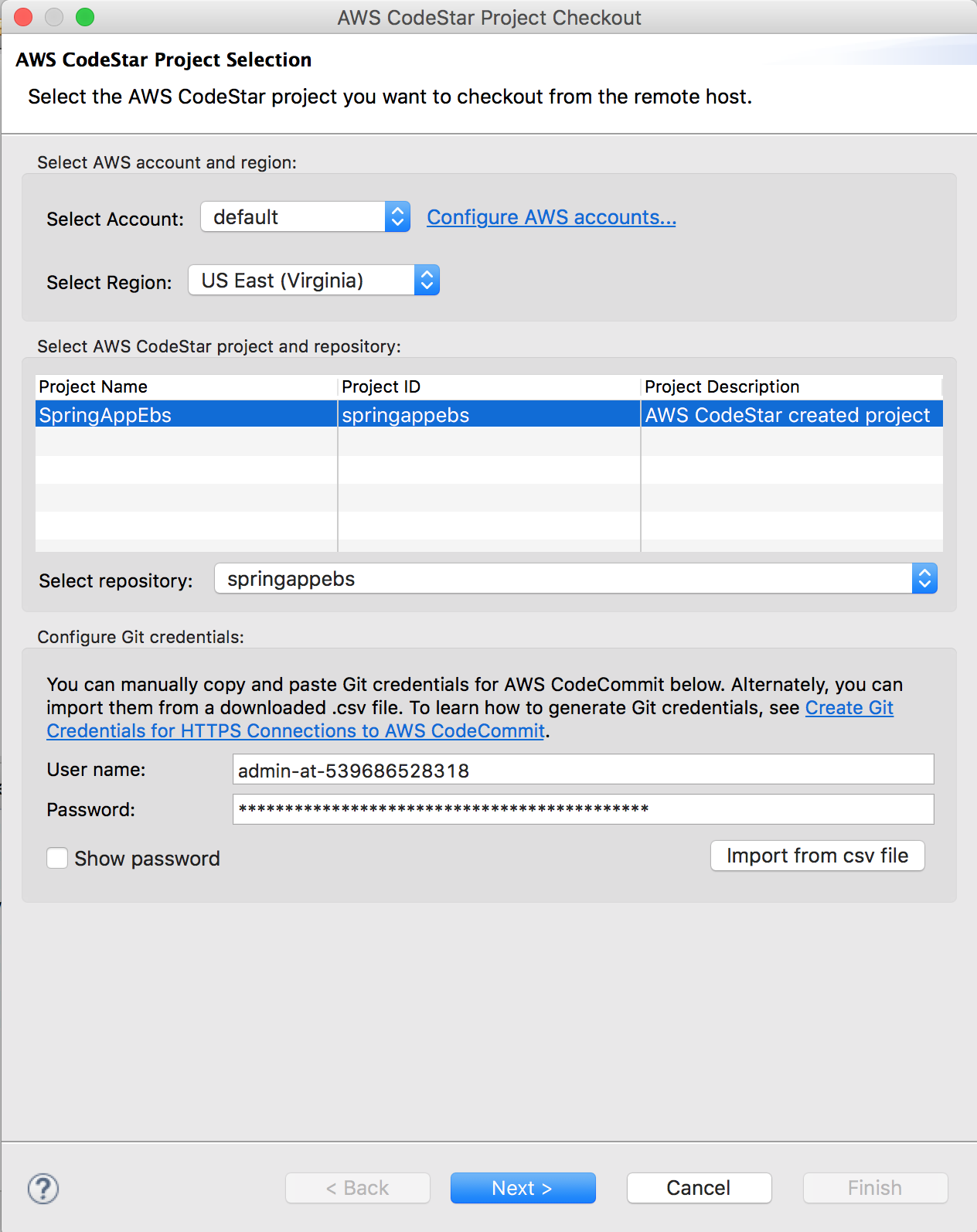The image size is (977, 1232).
Task: Expand the Select Region dropdown
Action: (x=314, y=281)
